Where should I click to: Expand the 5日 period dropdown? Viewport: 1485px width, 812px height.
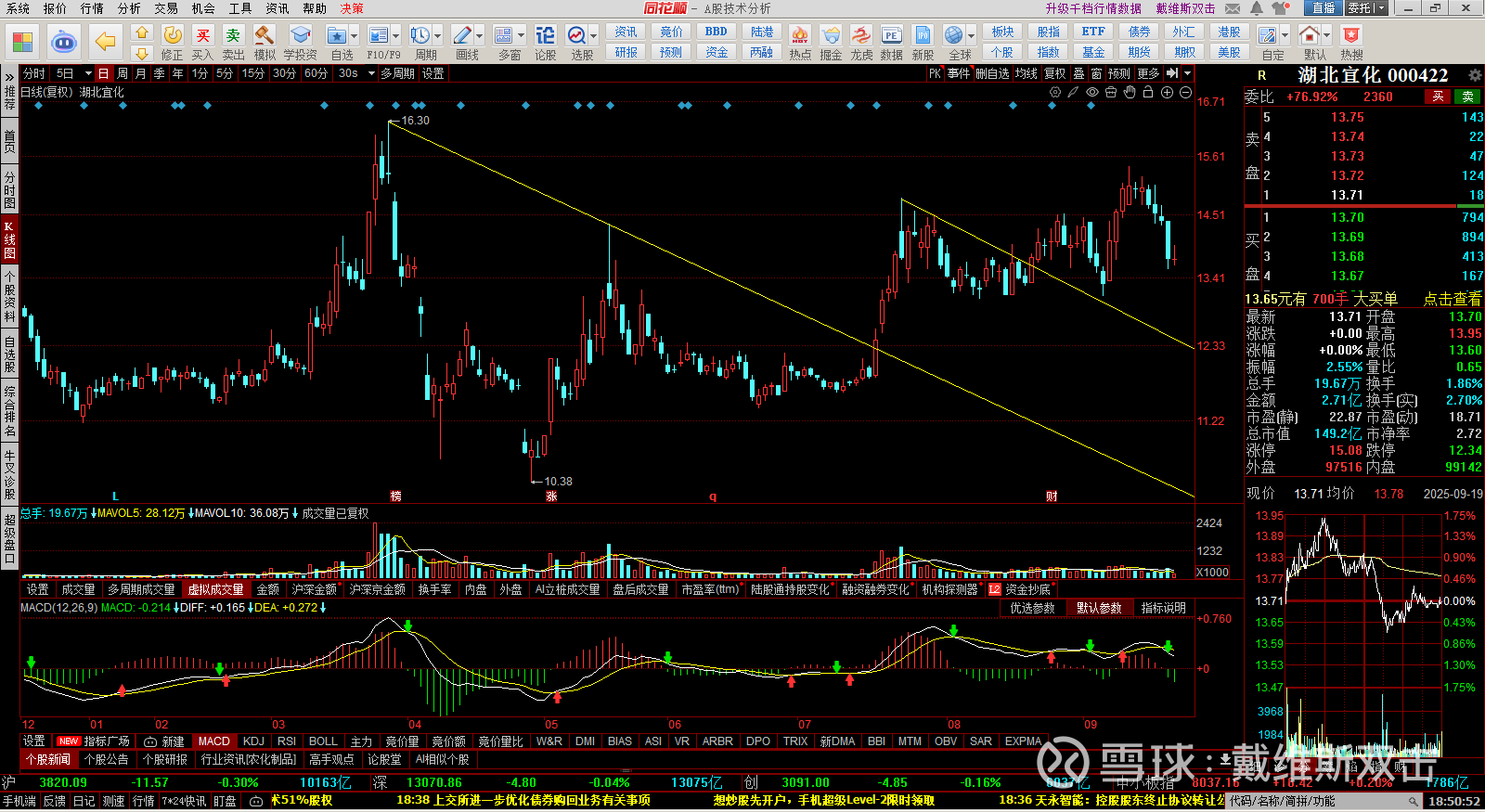click(88, 73)
